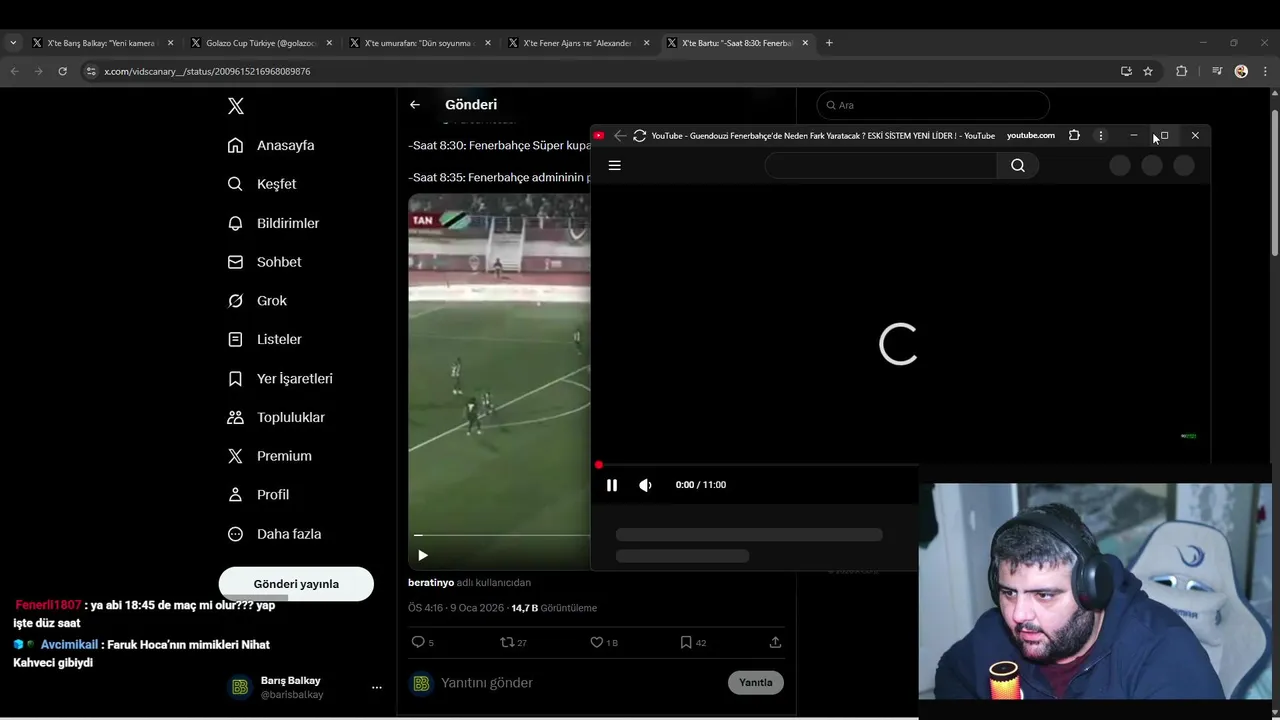Pause the YouTube video
1280x720 pixels.
612,485
